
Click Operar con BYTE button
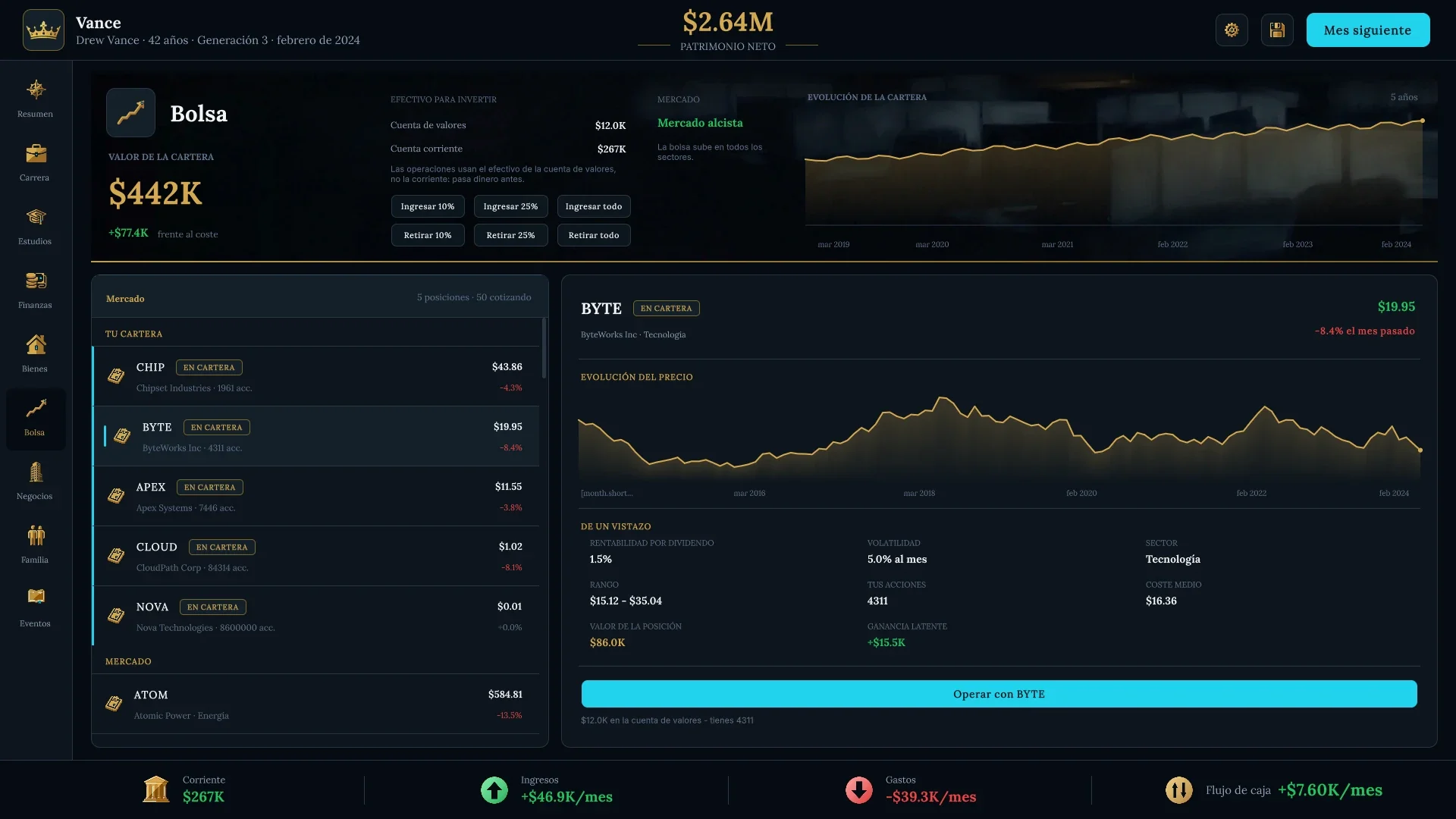point(999,694)
